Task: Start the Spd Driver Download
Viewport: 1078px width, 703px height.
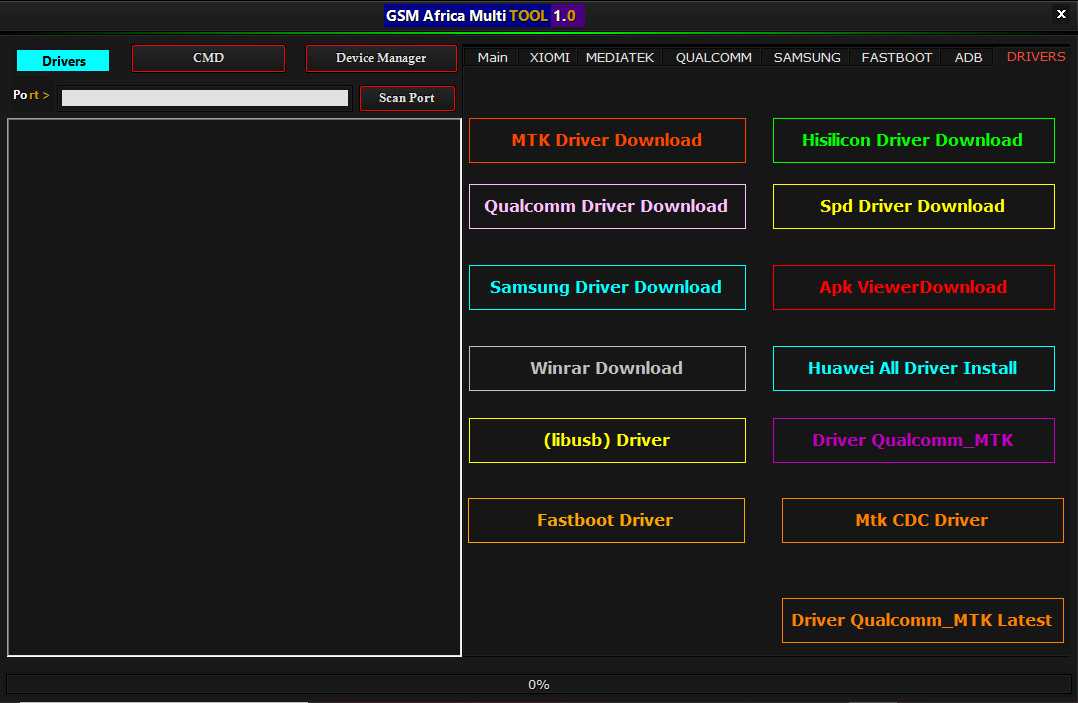Action: coord(913,206)
